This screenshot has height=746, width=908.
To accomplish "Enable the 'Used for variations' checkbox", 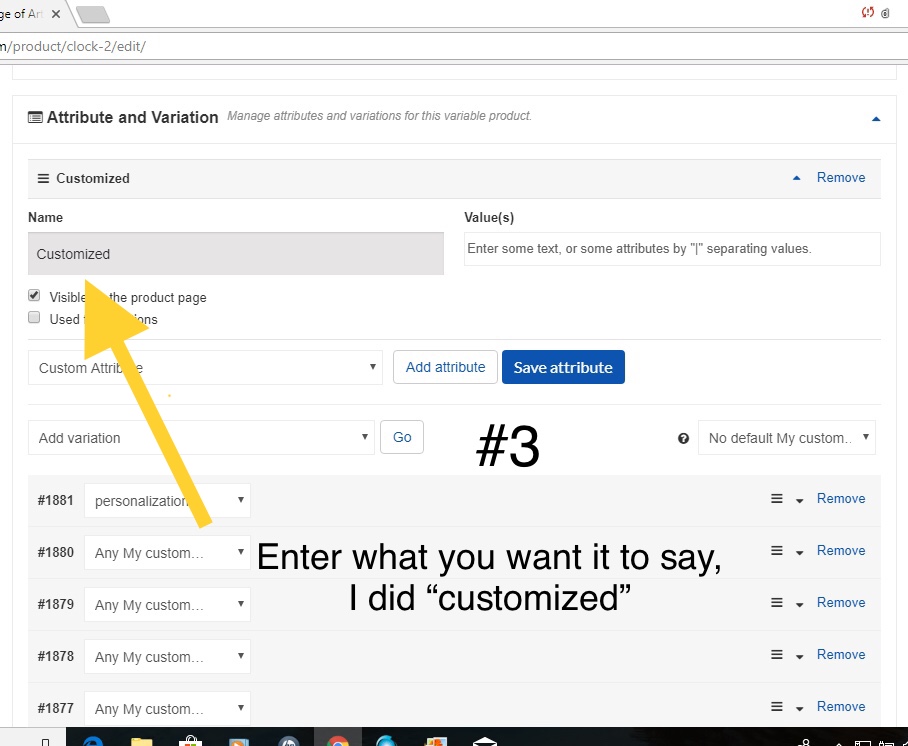I will coord(34,318).
